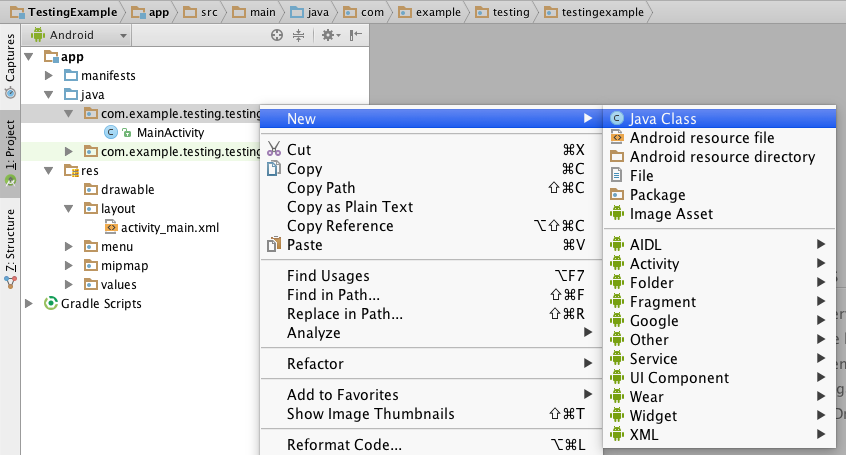The height and width of the screenshot is (455, 846).
Task: Click Find Usages in context menu
Action: [x=328, y=276]
